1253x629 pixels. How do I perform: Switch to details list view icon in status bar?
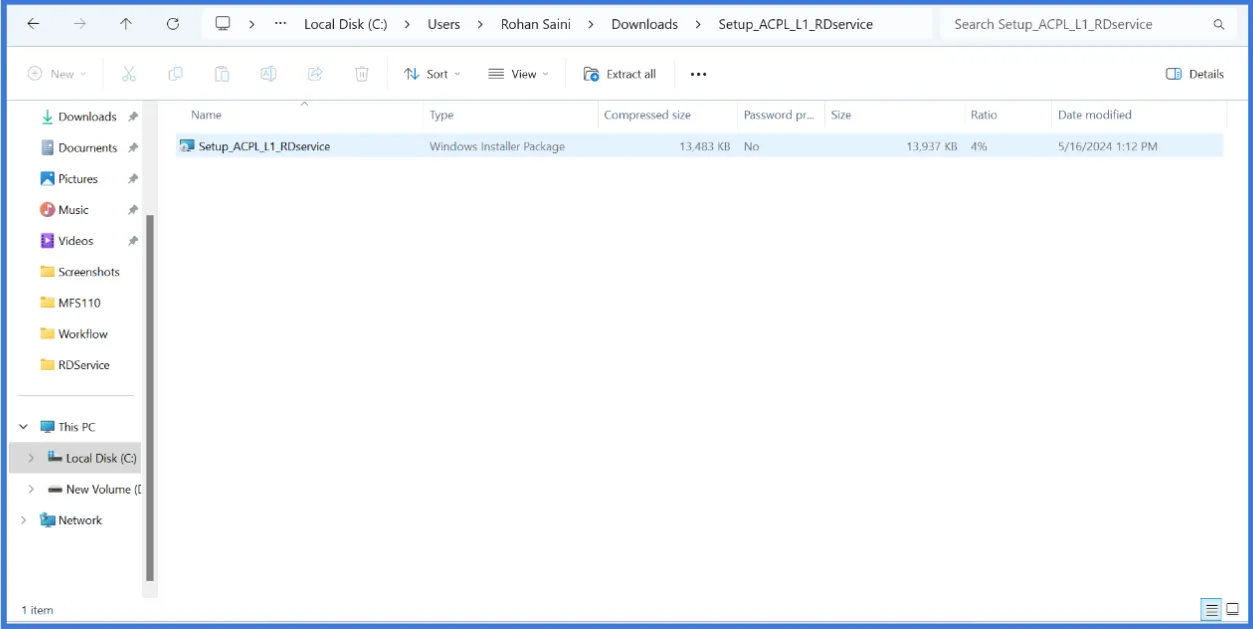pyautogui.click(x=1211, y=609)
